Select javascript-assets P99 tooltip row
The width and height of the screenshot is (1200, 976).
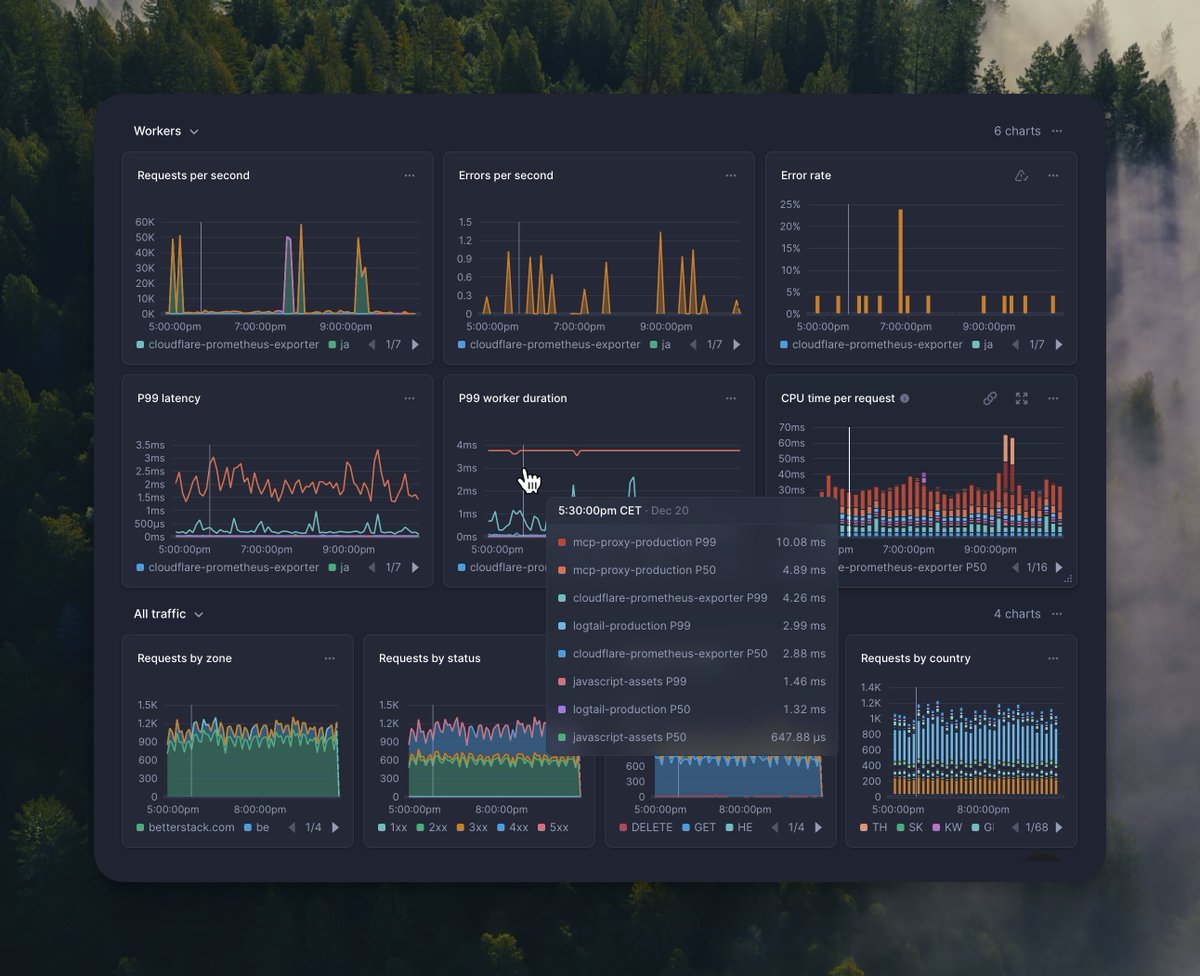(x=692, y=682)
